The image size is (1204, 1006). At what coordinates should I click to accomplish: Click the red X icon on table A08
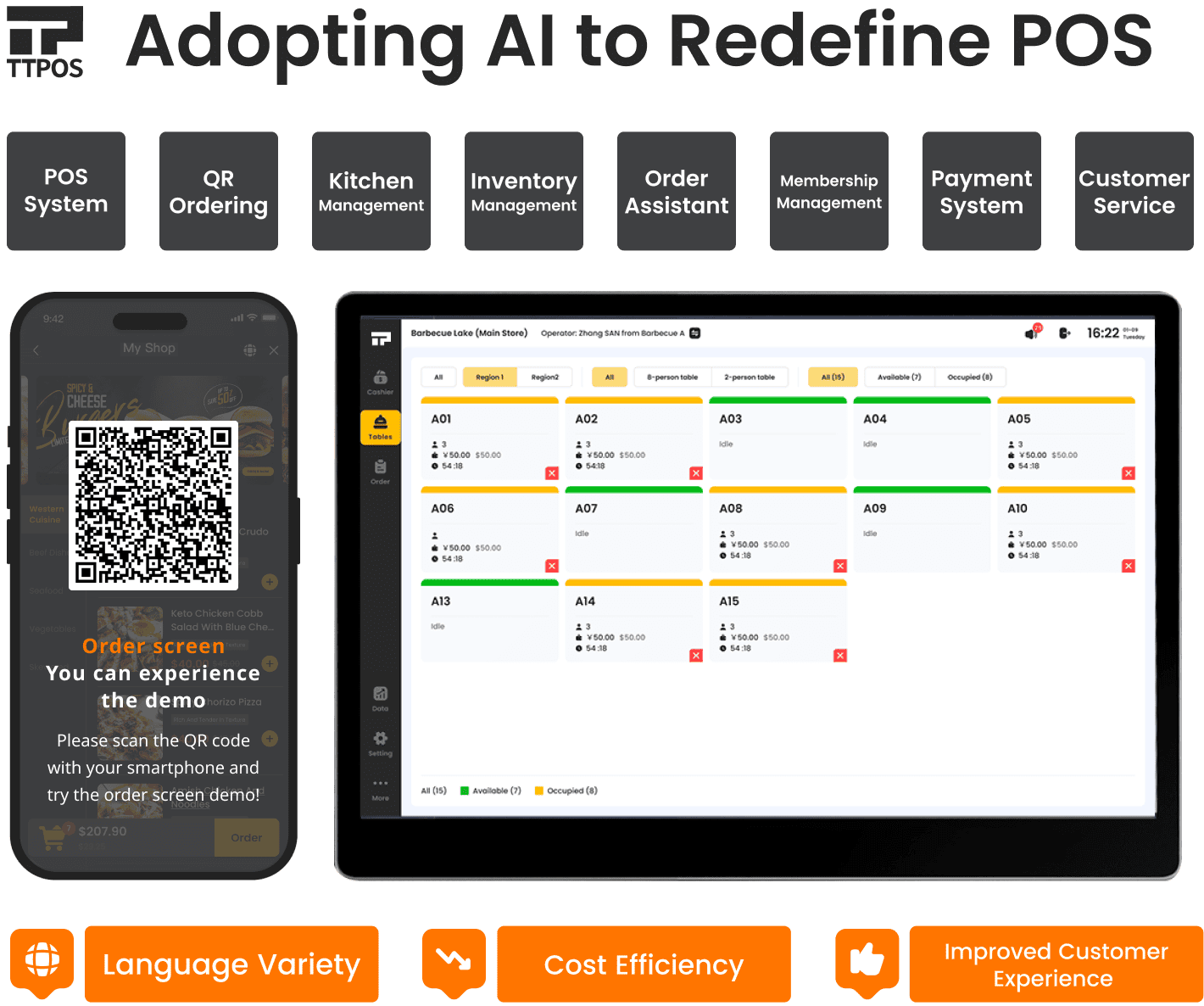(x=840, y=566)
